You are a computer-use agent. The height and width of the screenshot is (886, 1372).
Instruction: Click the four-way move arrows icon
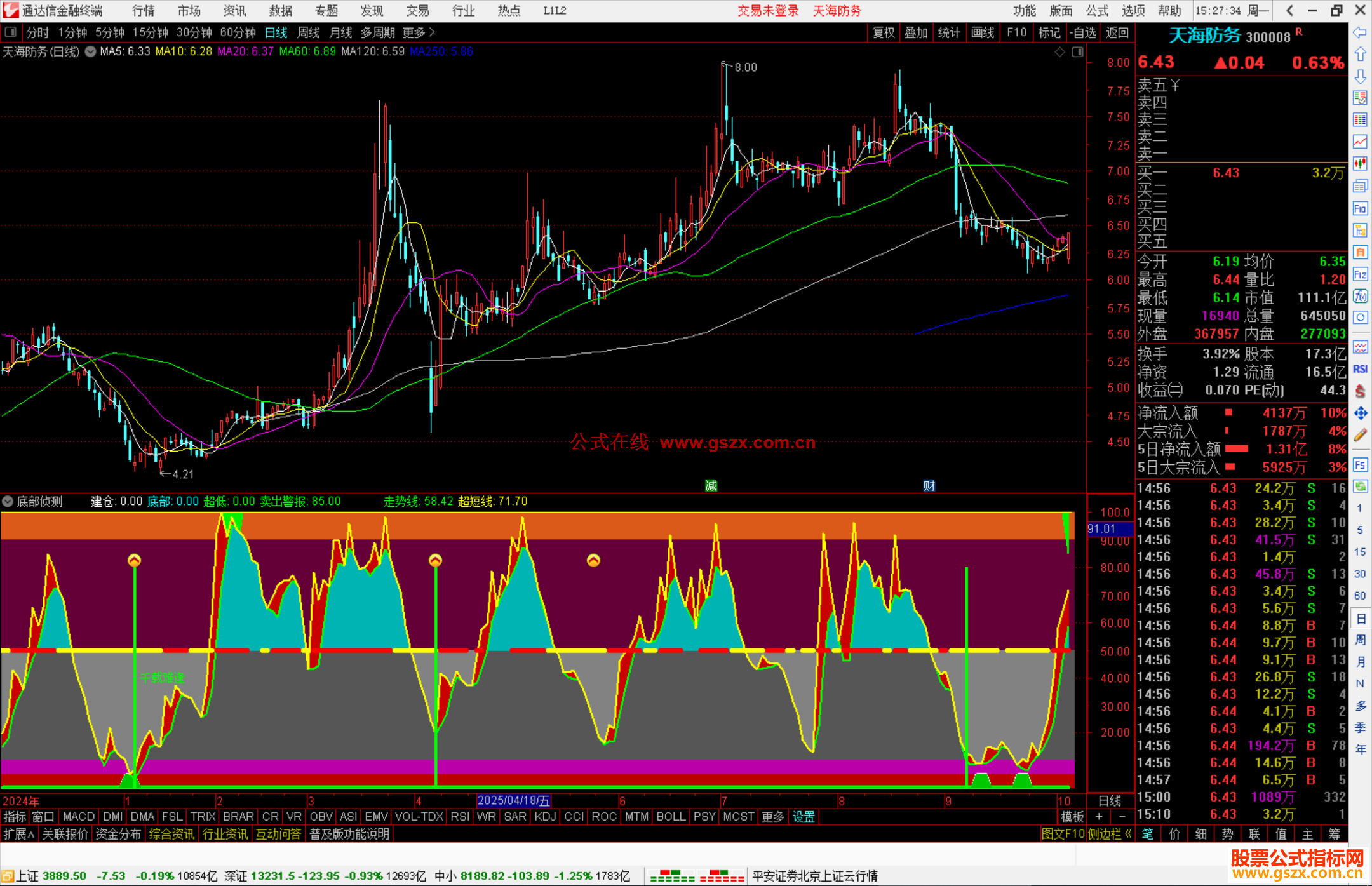coord(1360,413)
